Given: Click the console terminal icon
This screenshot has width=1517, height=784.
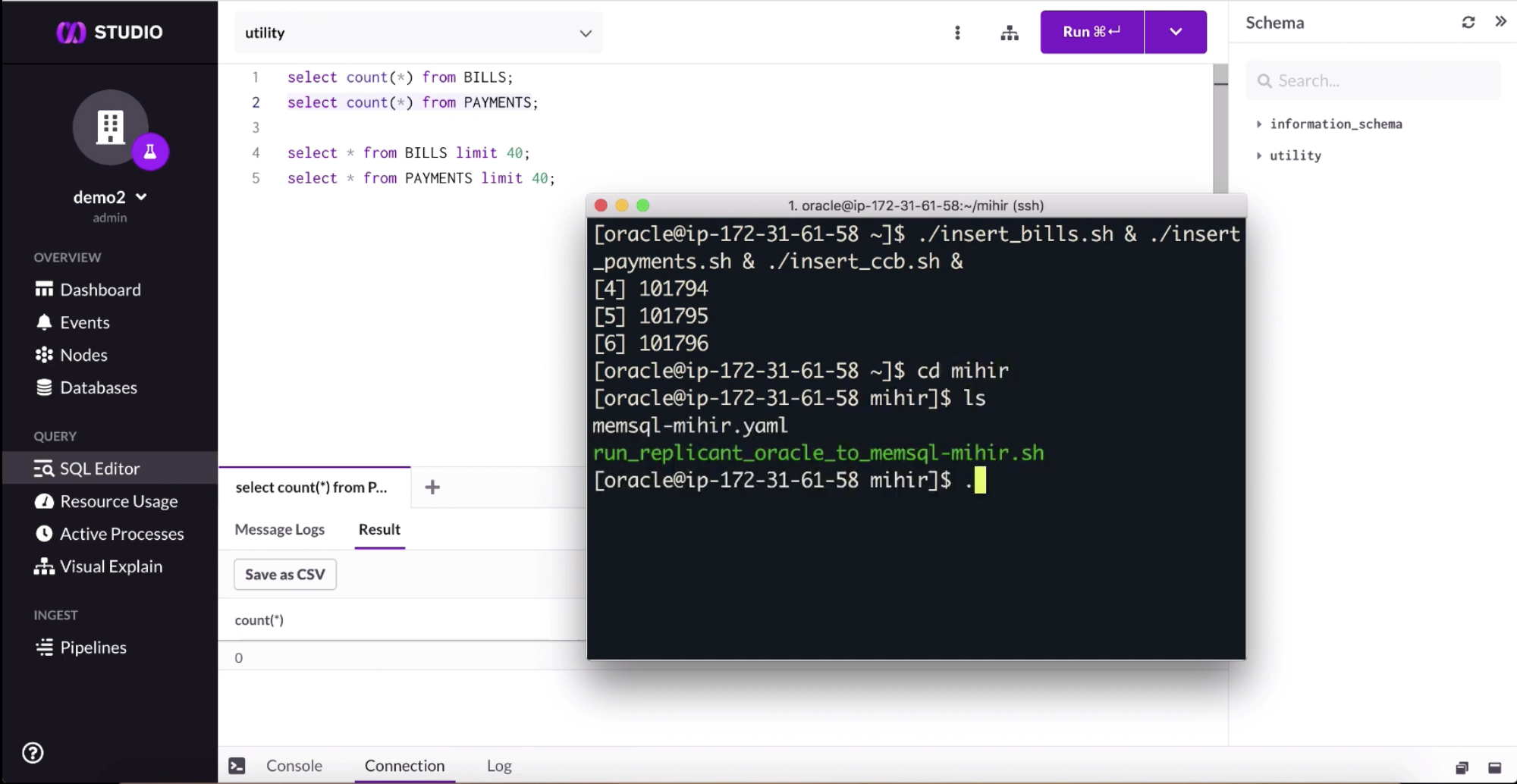Looking at the screenshot, I should coord(237,766).
